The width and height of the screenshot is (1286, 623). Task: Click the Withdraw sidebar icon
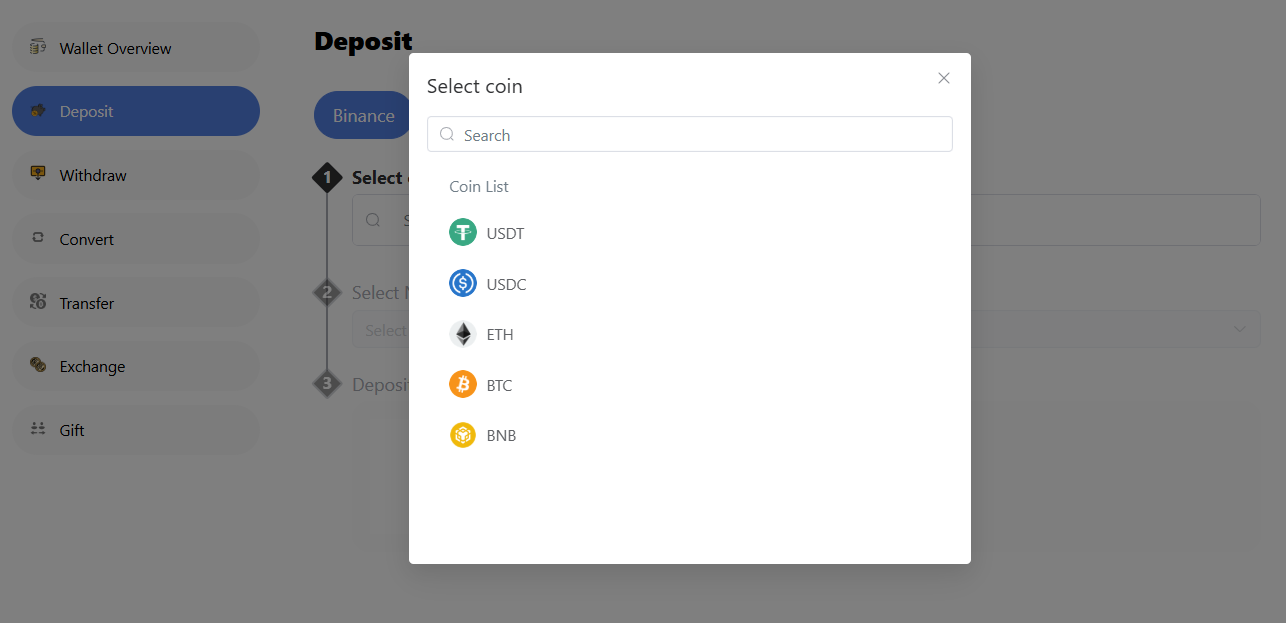tap(38, 174)
